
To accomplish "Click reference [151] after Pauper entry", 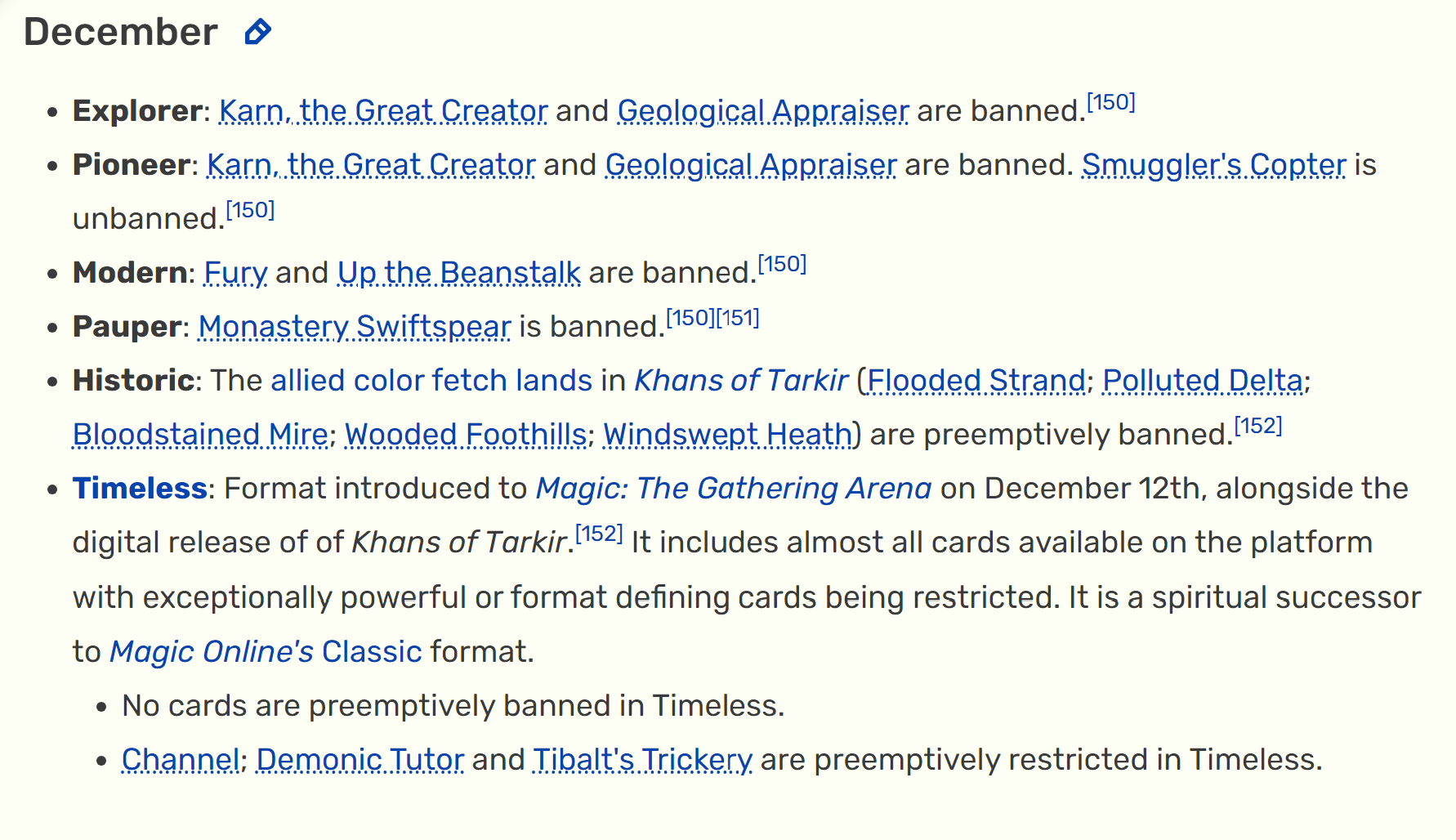I will [x=738, y=318].
